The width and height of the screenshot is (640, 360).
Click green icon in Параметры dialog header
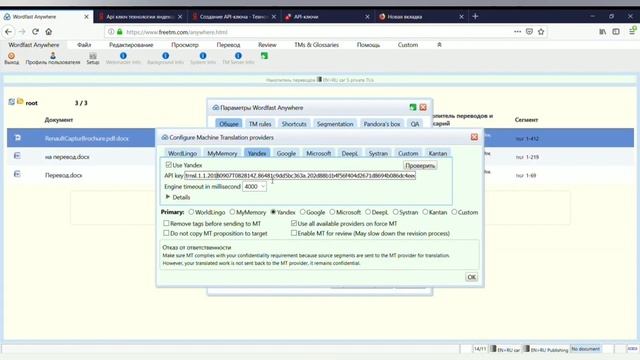[x=413, y=107]
